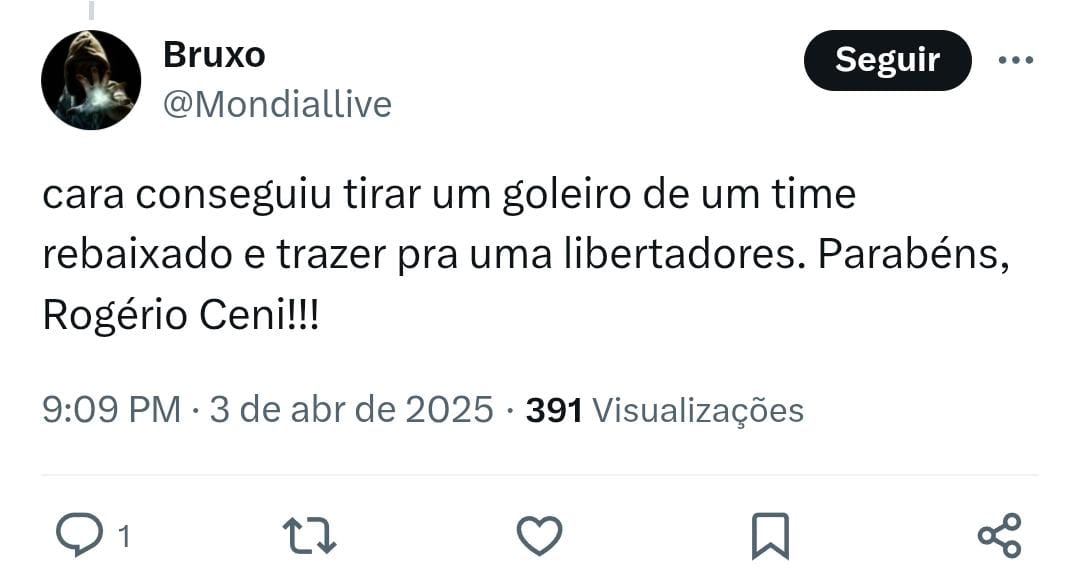1080x579 pixels.
Task: Visit the @Mondiallive handle link
Action: (278, 105)
